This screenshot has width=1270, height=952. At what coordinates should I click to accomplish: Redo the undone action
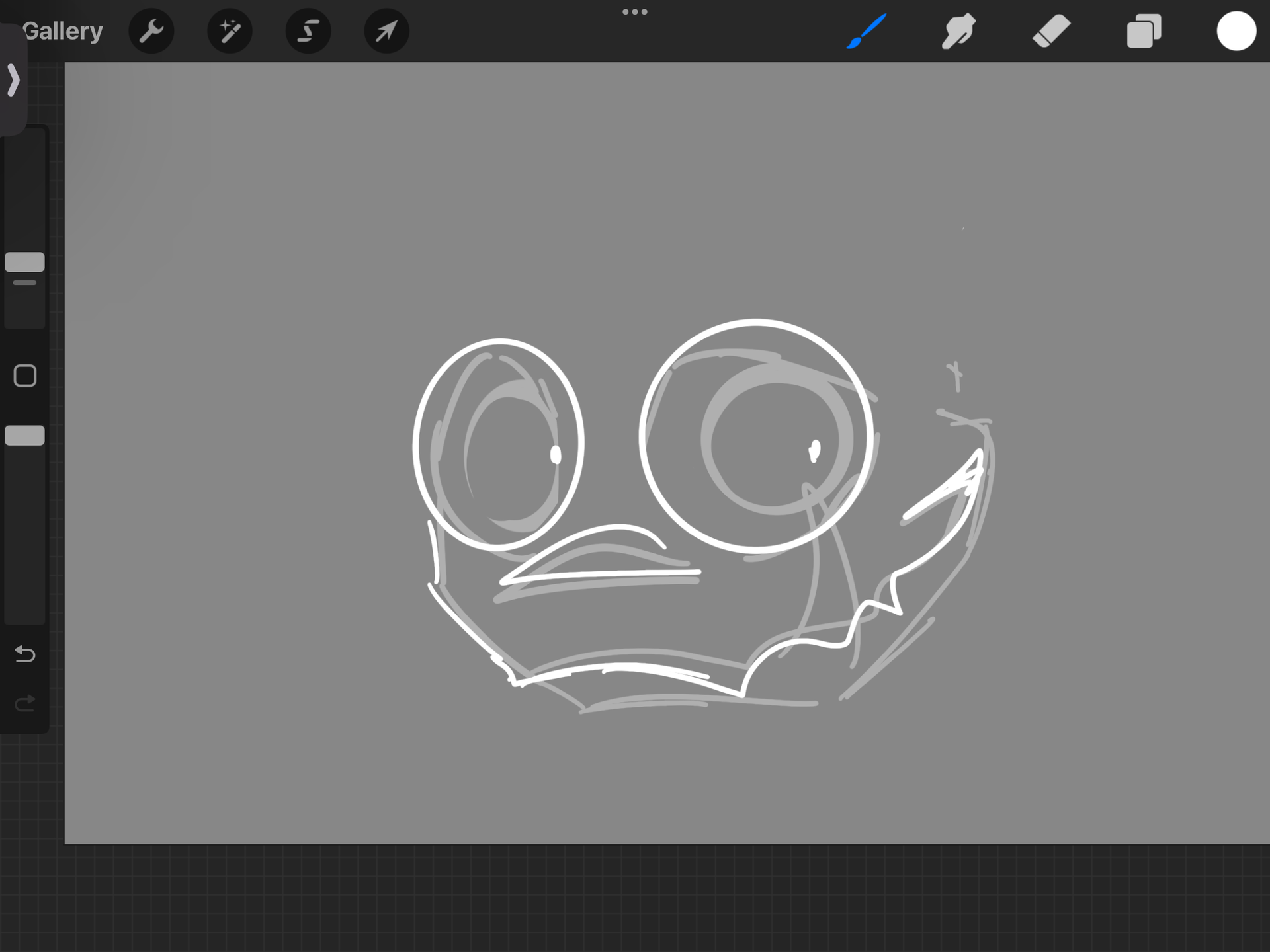(25, 703)
